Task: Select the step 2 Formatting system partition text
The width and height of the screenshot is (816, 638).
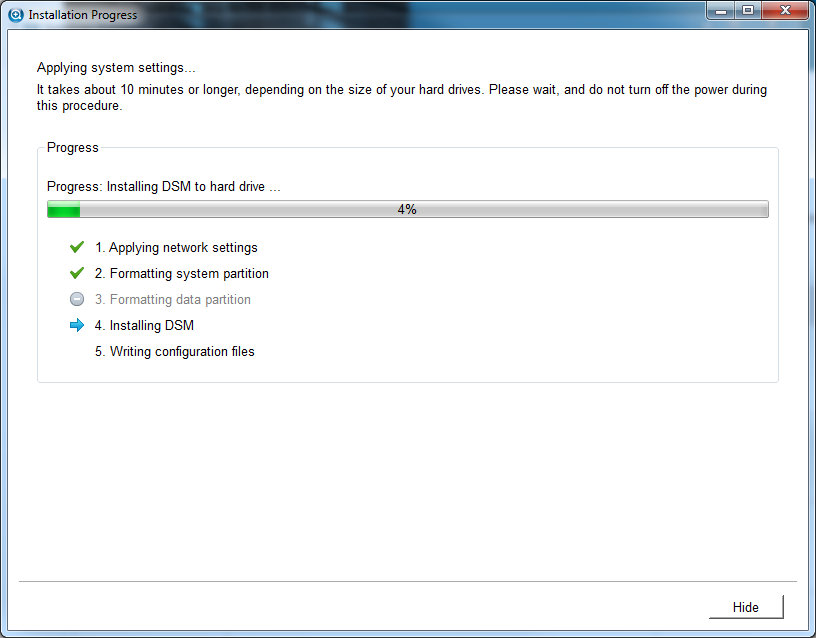Action: (x=188, y=273)
